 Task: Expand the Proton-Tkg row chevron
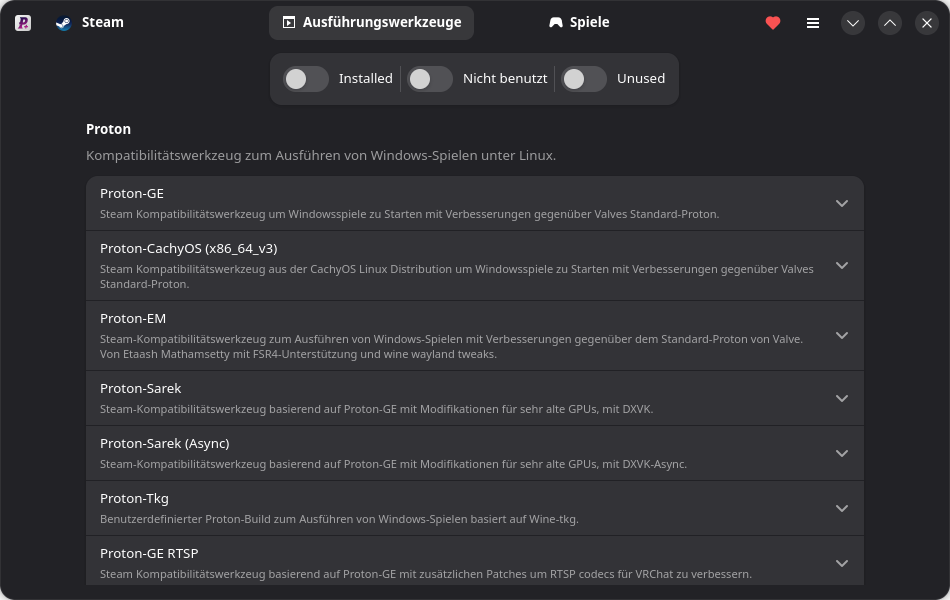point(842,508)
